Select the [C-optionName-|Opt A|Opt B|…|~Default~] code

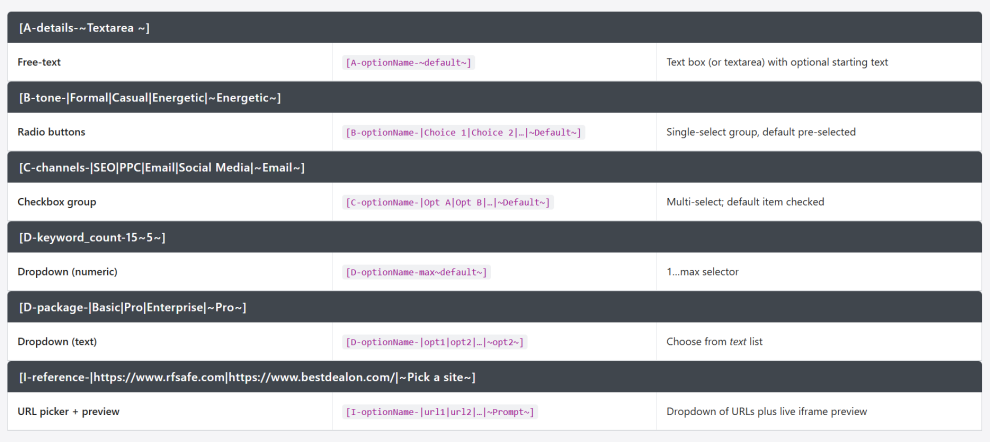coord(447,202)
